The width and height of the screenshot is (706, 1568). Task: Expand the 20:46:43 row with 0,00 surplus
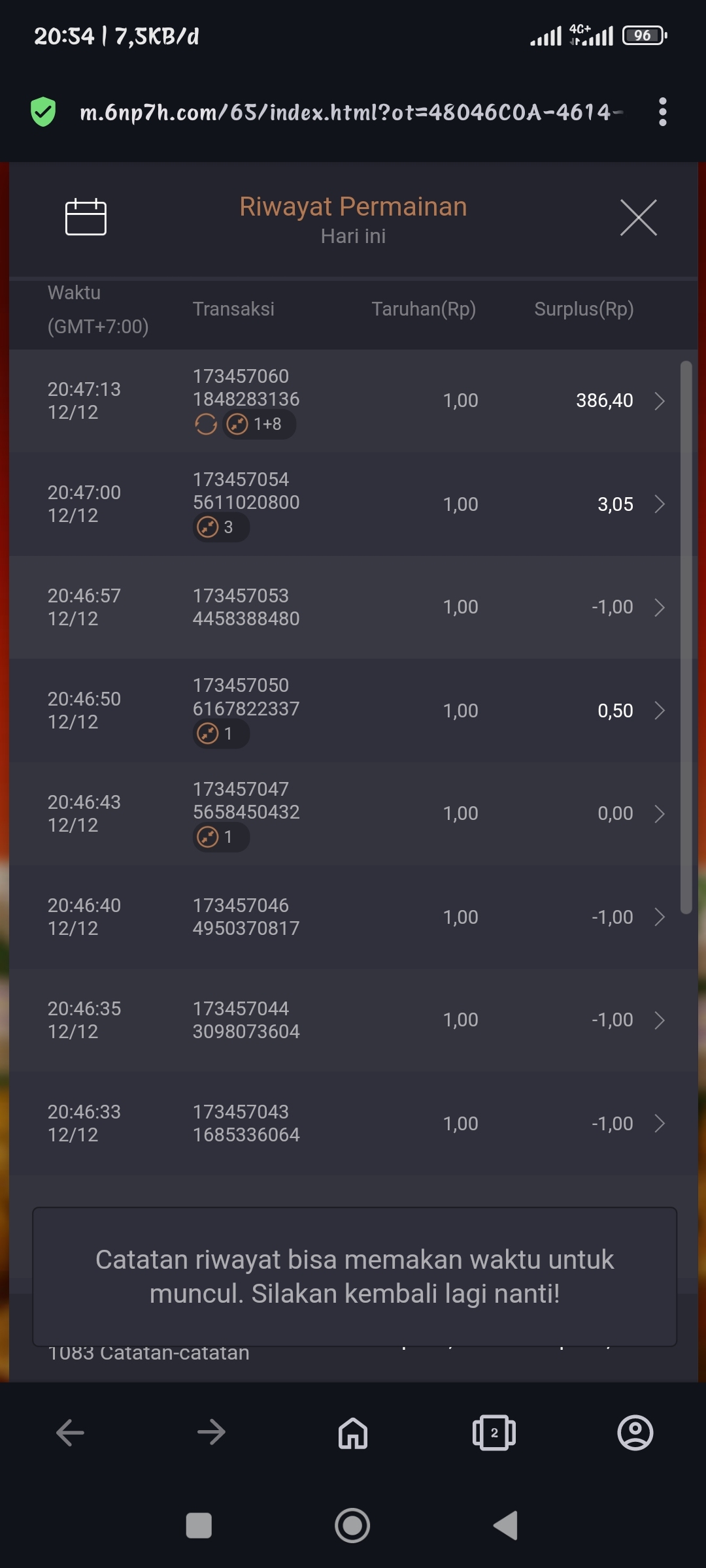(x=660, y=813)
